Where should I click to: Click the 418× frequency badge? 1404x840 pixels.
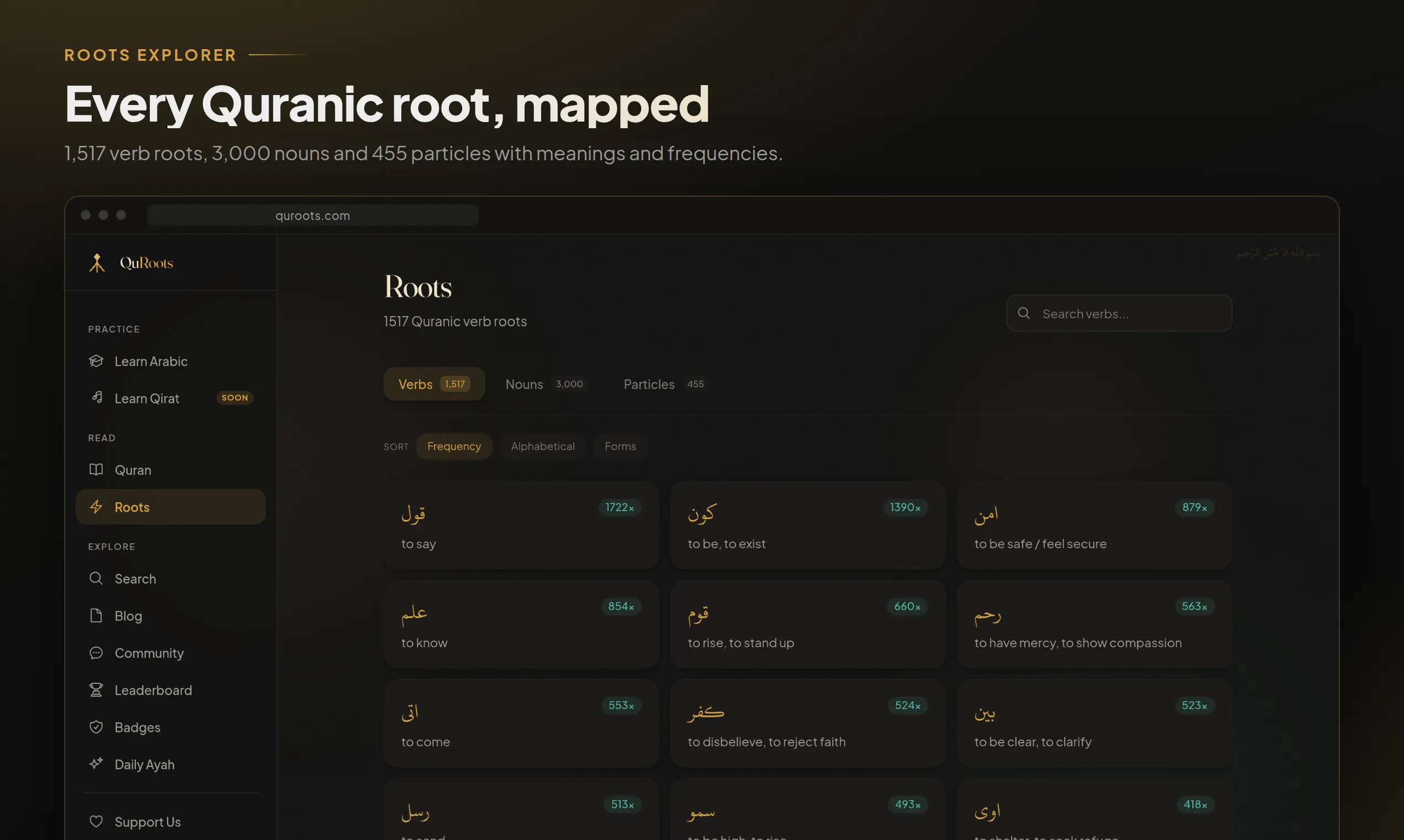pyautogui.click(x=1195, y=804)
